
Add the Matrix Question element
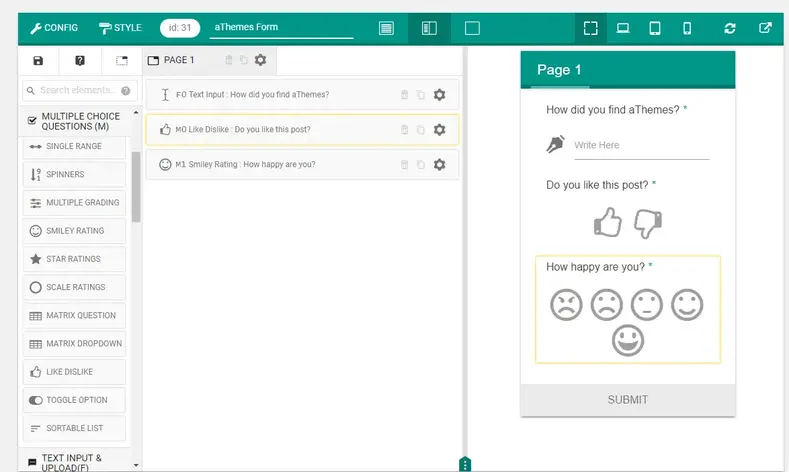click(74, 316)
